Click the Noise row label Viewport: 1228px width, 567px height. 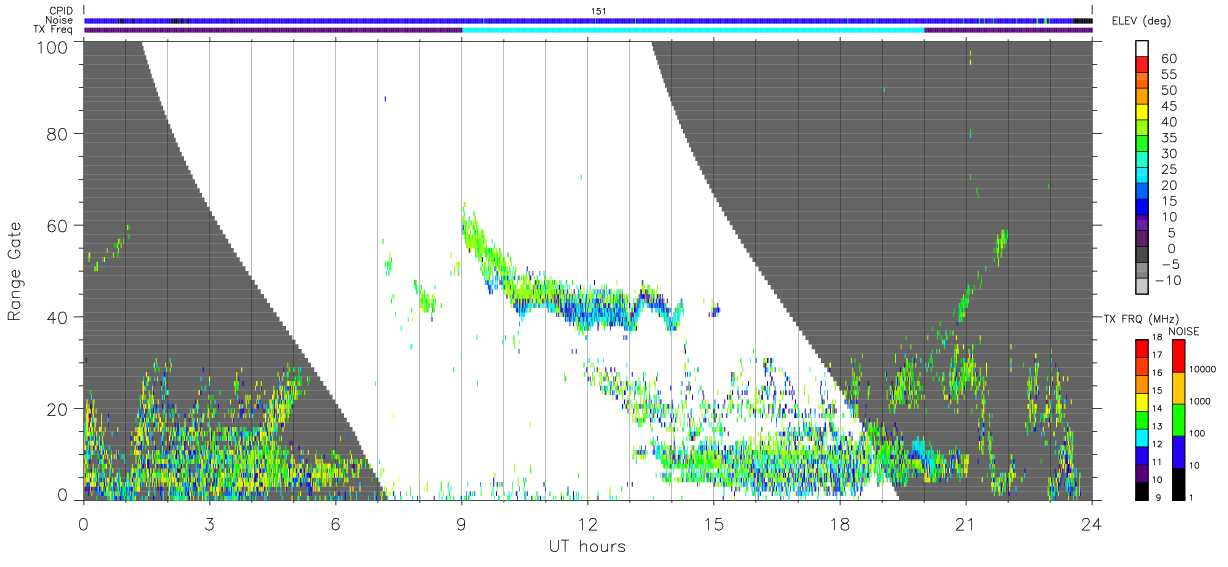[x=60, y=20]
